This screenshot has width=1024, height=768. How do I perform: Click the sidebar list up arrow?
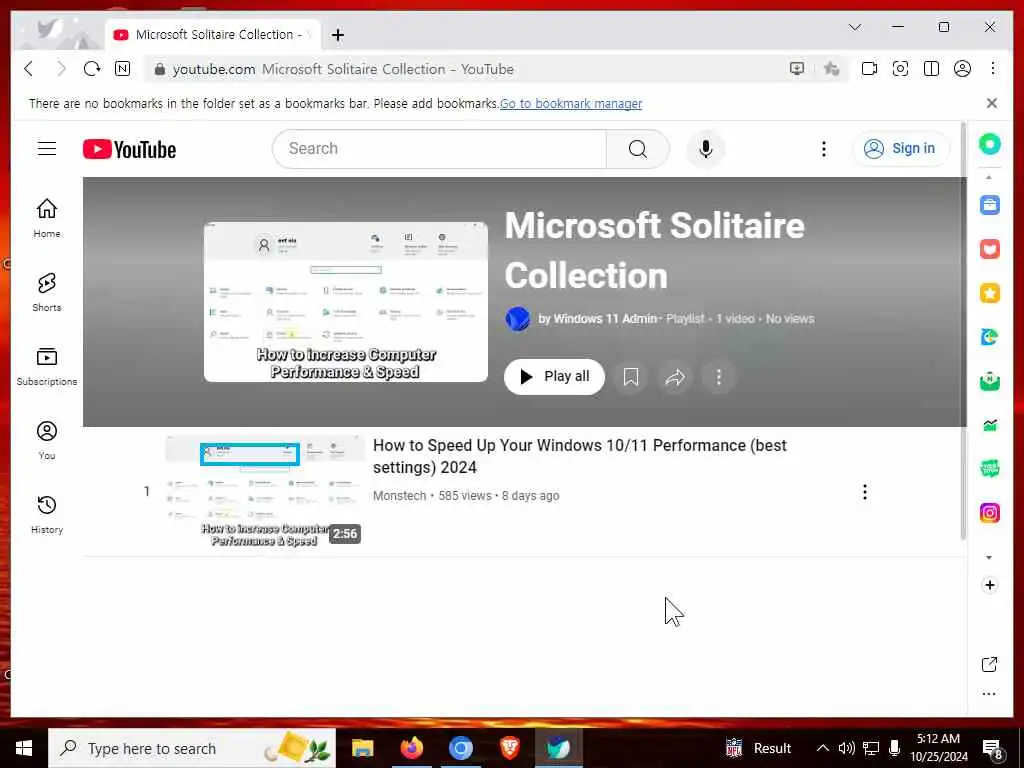pos(989,177)
